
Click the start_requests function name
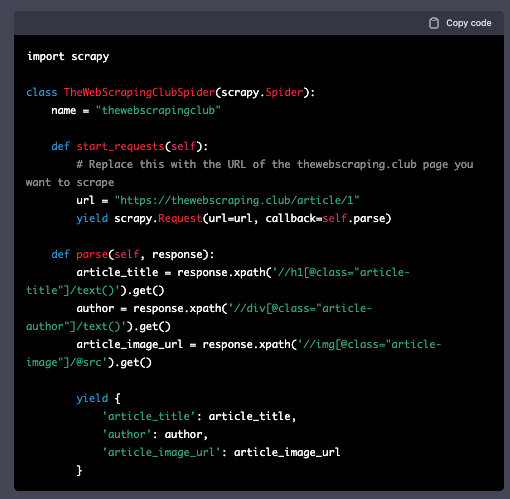(120, 146)
